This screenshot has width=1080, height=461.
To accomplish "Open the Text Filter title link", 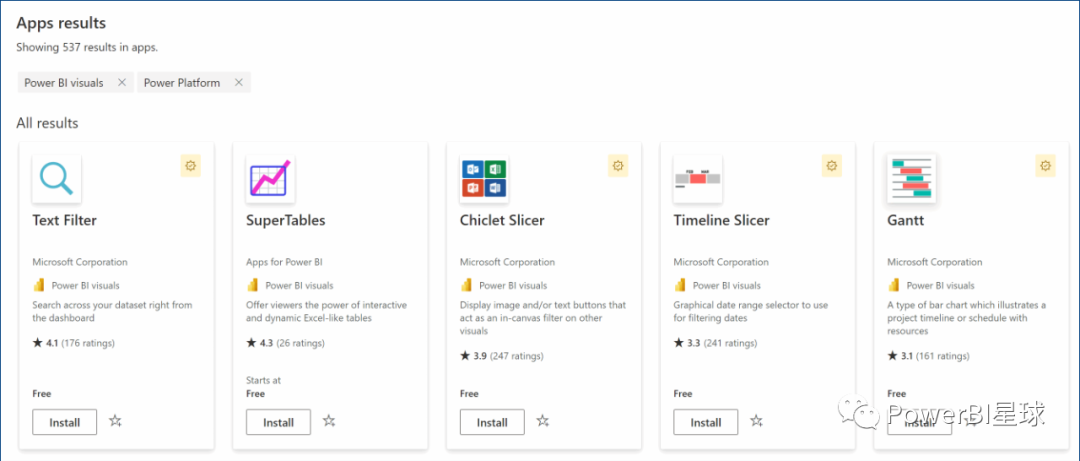I will coord(65,221).
